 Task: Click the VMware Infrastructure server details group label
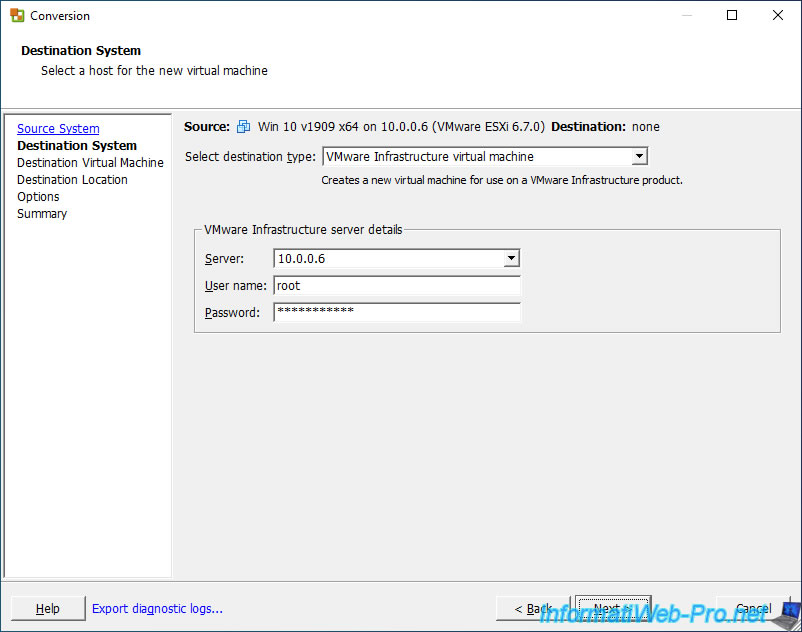coord(303,230)
